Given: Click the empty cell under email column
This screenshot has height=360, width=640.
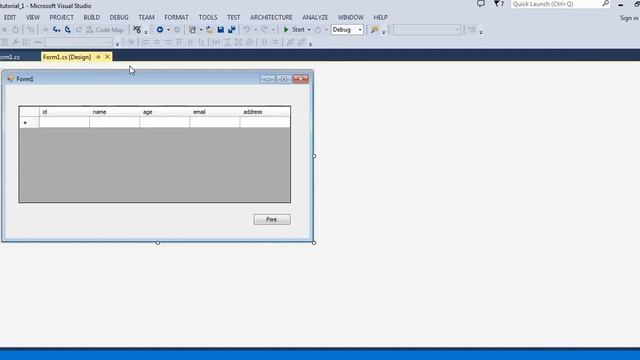Looking at the screenshot, I should (x=215, y=122).
